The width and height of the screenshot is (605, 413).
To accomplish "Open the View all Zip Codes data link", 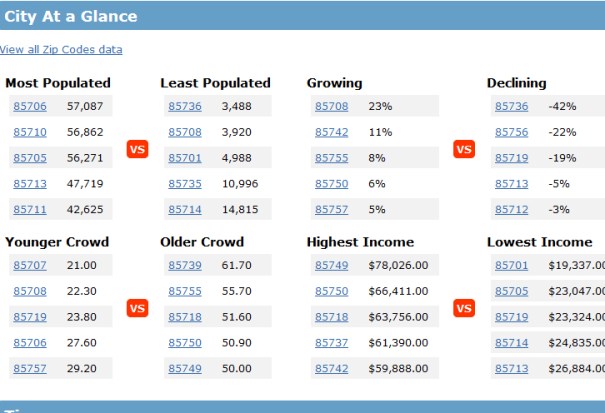I will point(61,49).
